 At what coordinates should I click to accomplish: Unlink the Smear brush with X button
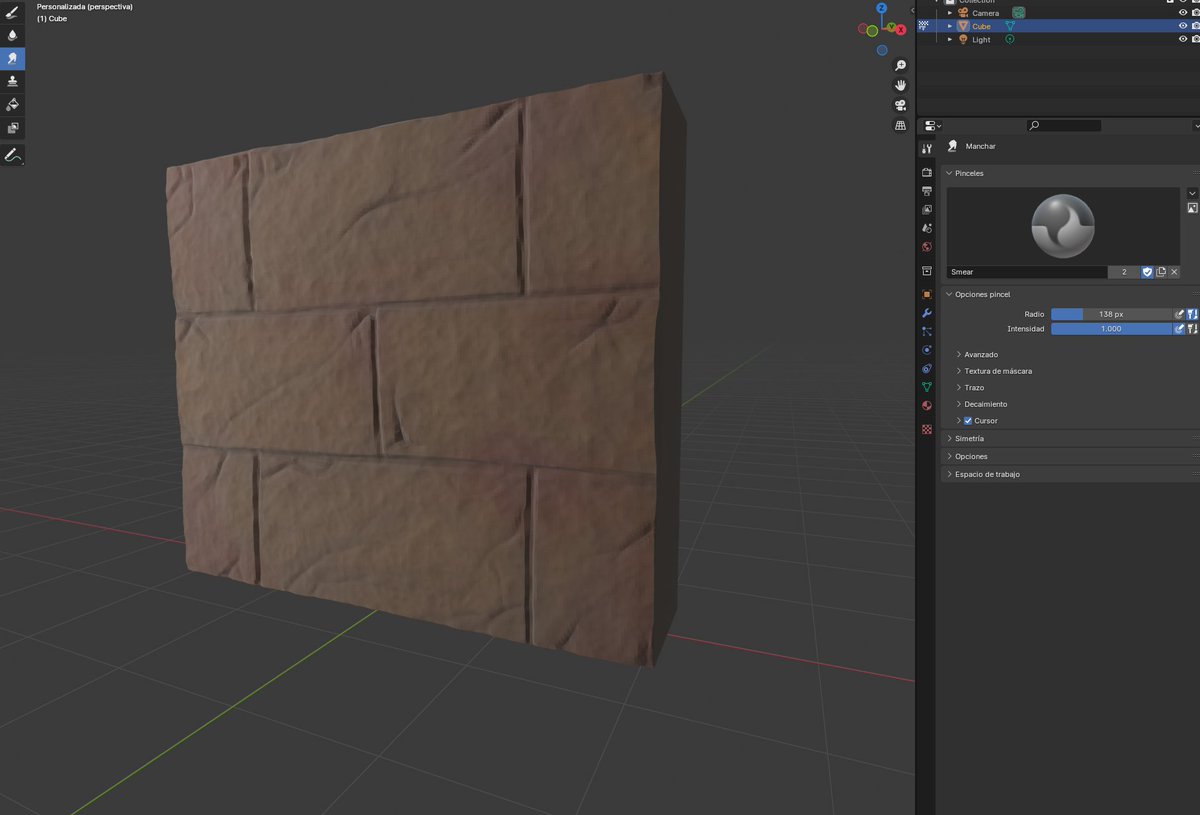(1174, 272)
